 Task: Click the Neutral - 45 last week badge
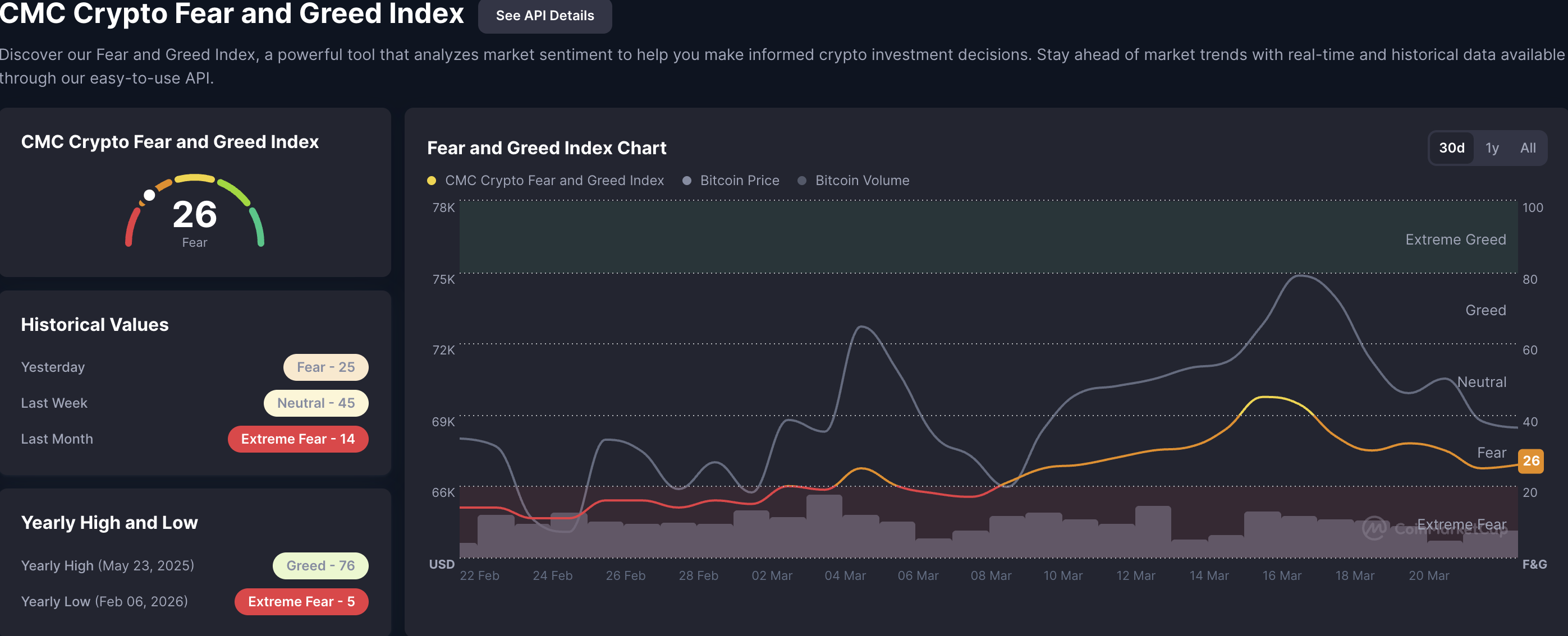click(316, 403)
